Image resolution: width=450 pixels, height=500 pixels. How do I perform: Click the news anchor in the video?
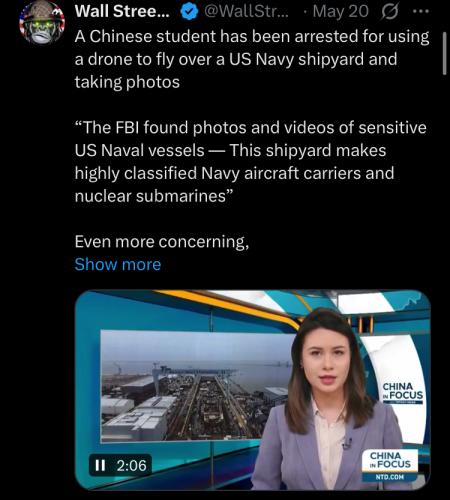pyautogui.click(x=330, y=400)
